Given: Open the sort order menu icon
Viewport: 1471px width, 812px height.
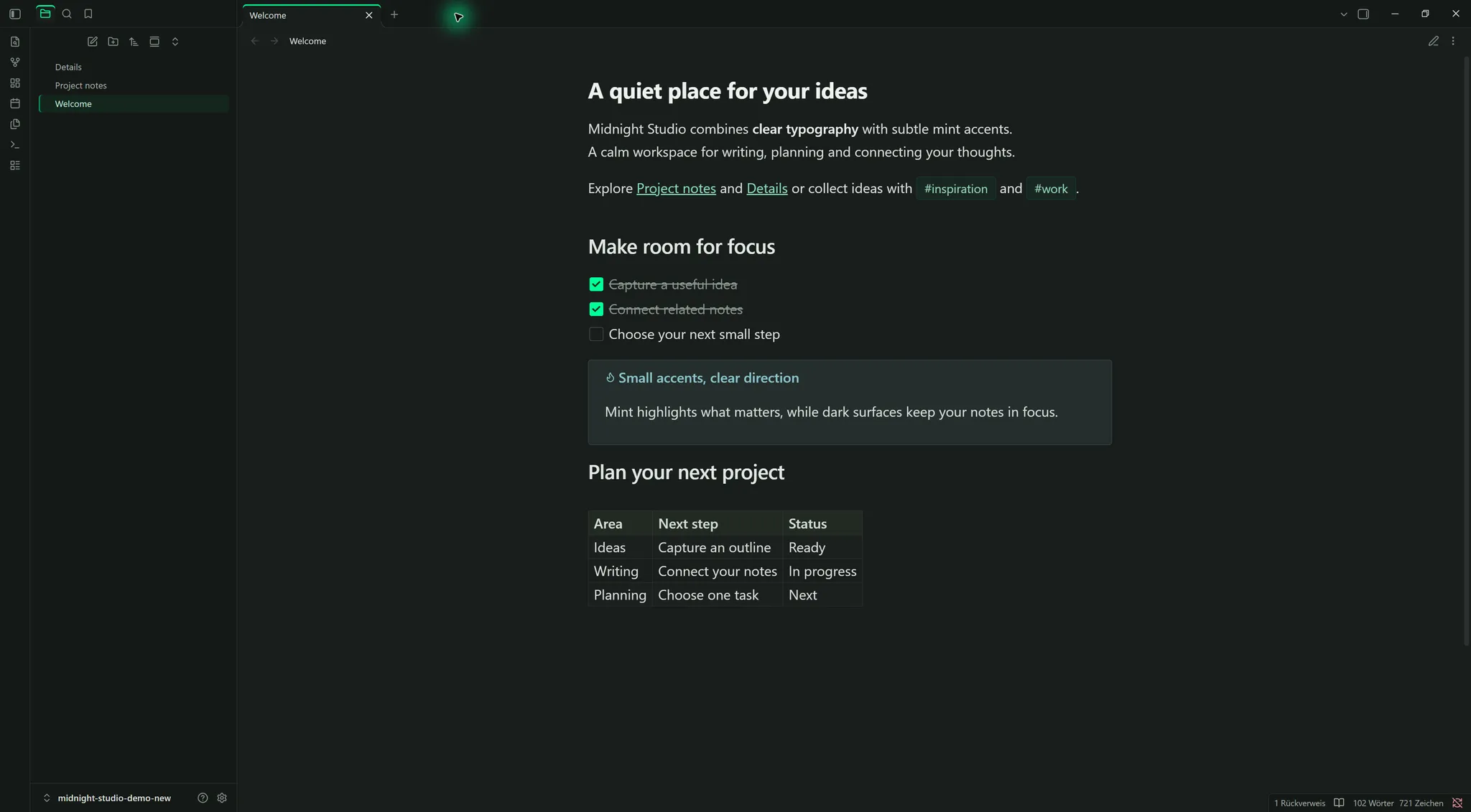Looking at the screenshot, I should (134, 42).
